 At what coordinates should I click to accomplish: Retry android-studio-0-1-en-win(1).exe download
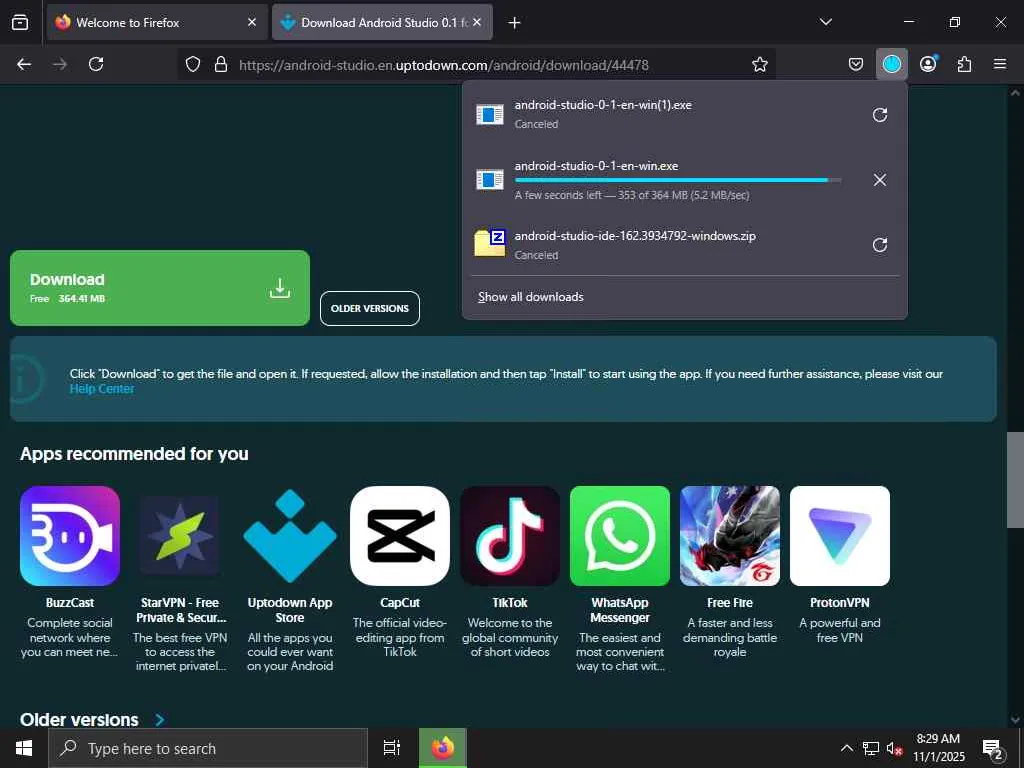[x=880, y=115]
